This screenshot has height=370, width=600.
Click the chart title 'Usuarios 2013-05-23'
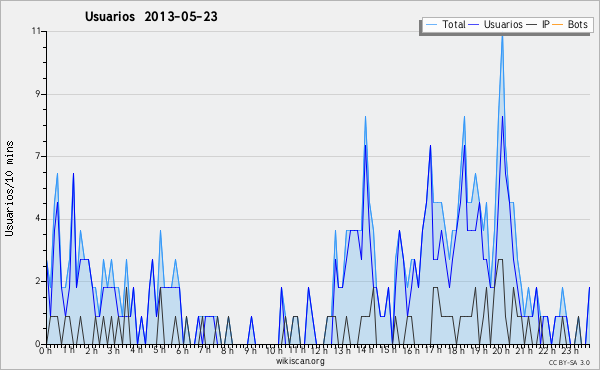(x=151, y=16)
